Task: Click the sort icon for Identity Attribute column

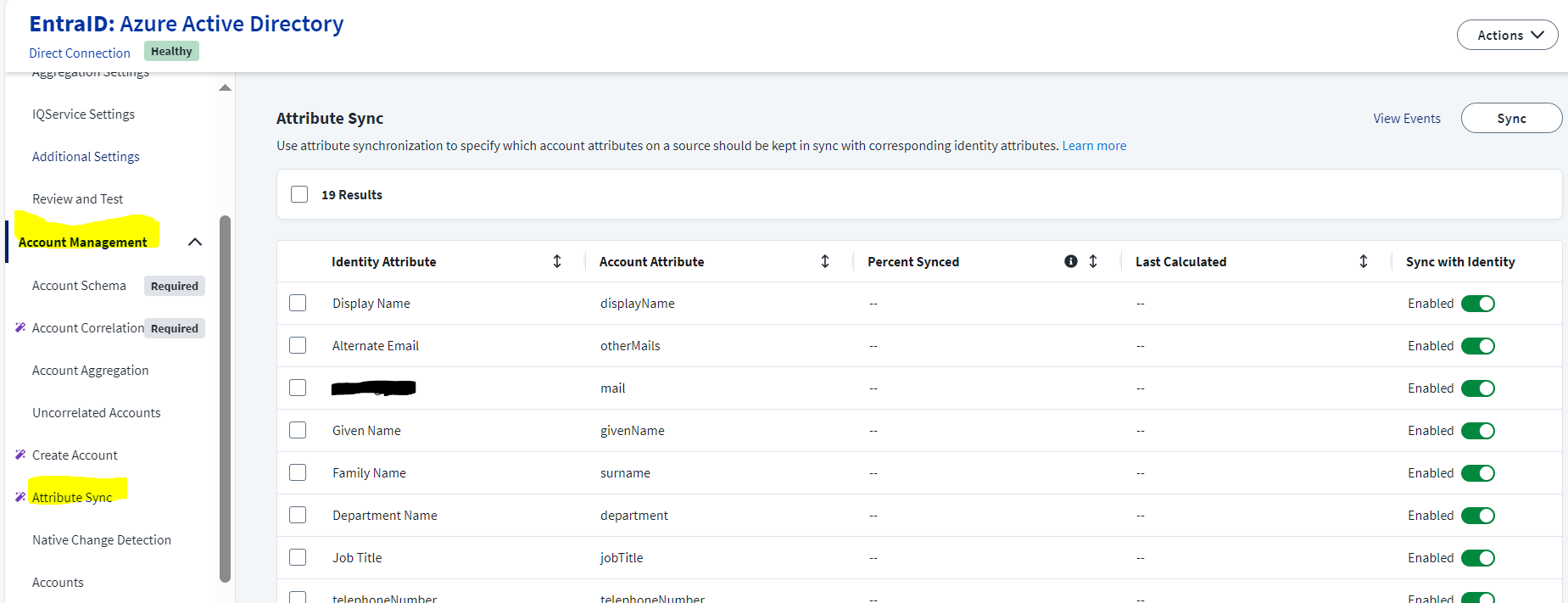Action: point(557,261)
